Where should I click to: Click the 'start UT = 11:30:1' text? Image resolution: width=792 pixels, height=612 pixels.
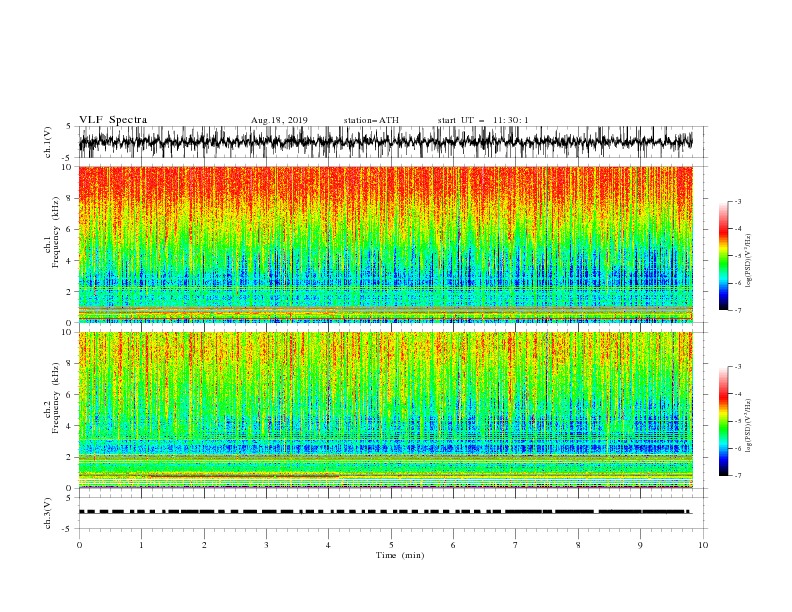pos(483,120)
